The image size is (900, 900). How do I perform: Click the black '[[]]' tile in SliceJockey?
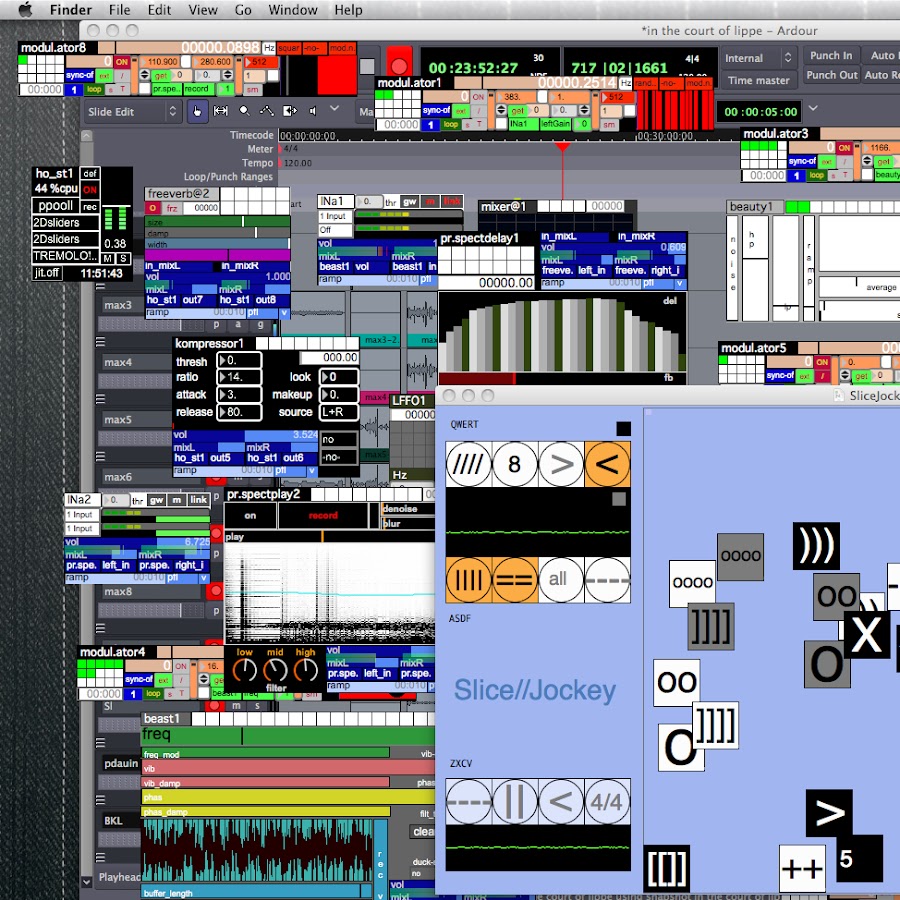coord(666,868)
